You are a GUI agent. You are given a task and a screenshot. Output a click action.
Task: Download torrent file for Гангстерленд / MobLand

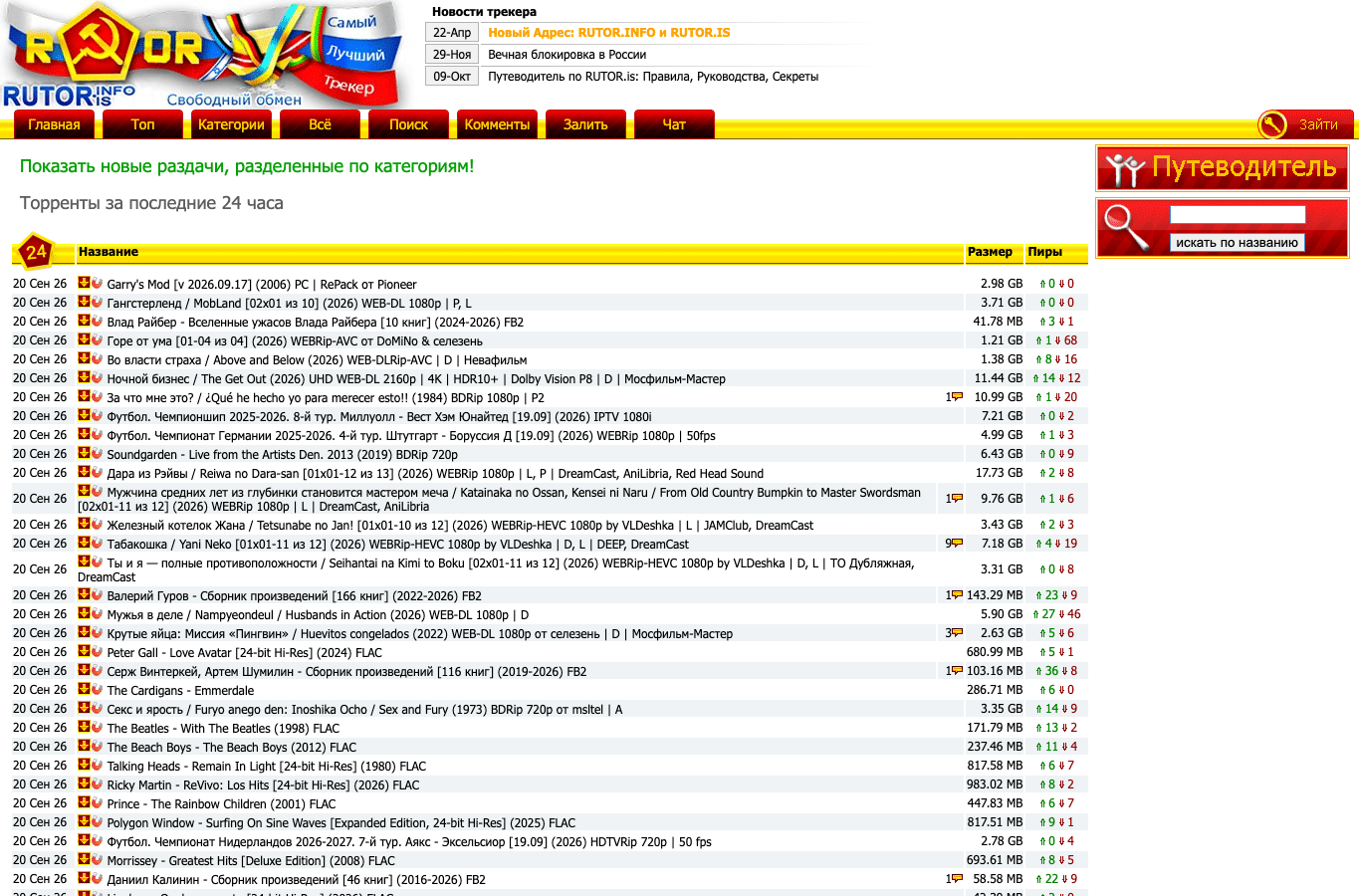85,302
